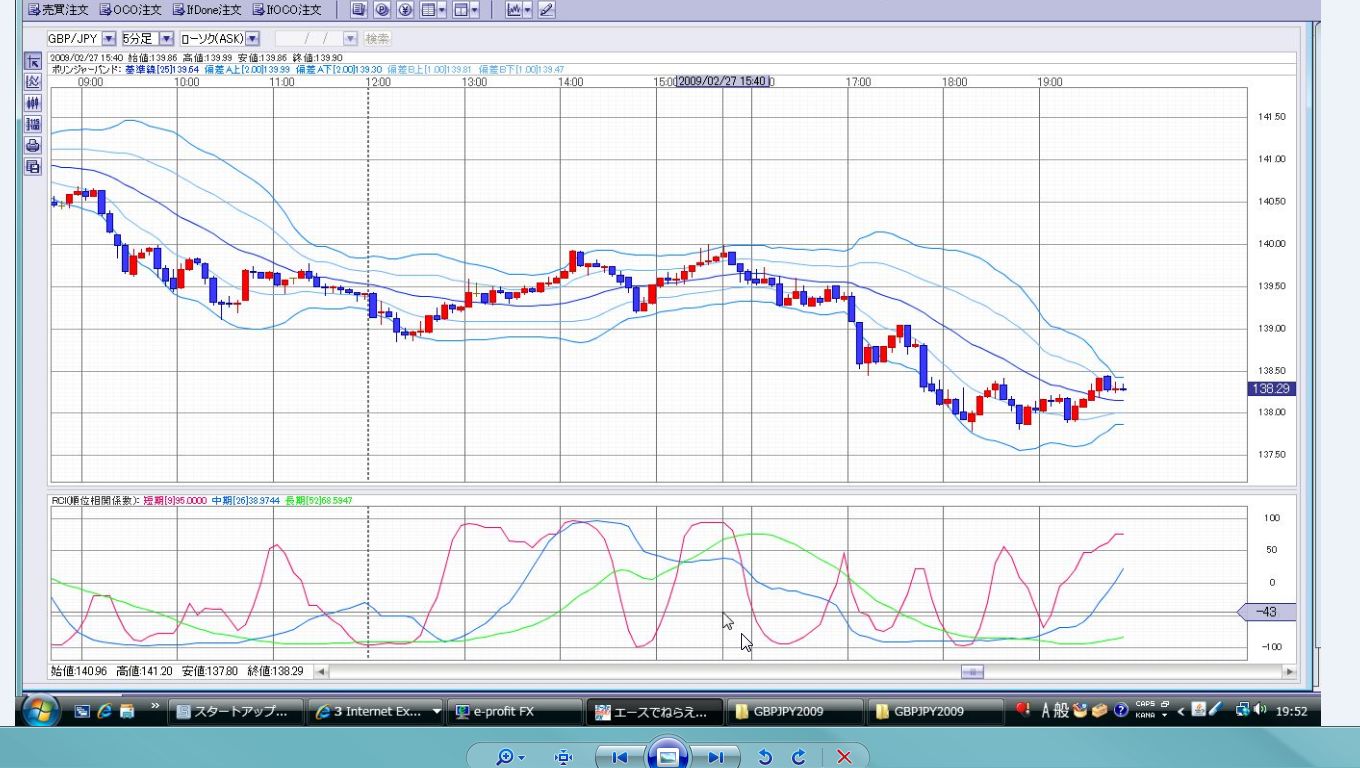1360x768 pixels.
Task: Go to next image in photo viewer
Action: (x=716, y=757)
